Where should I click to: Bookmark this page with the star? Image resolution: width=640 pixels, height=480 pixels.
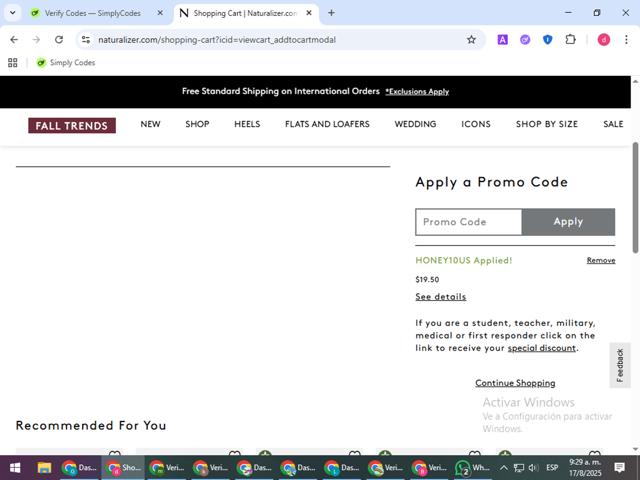pyautogui.click(x=471, y=40)
